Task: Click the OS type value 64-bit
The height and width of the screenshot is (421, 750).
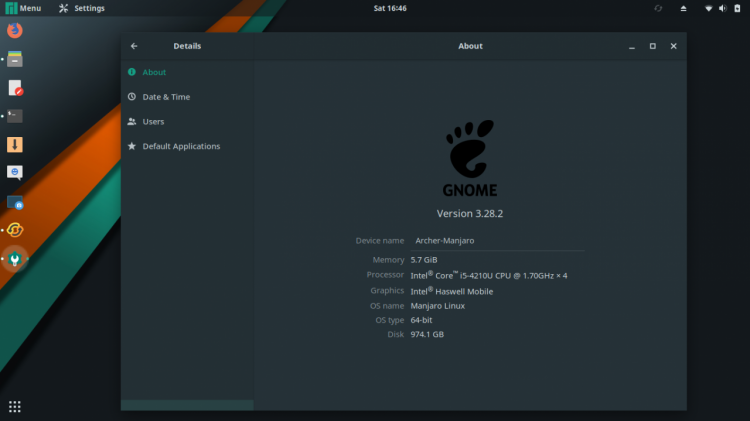Action: (x=421, y=320)
